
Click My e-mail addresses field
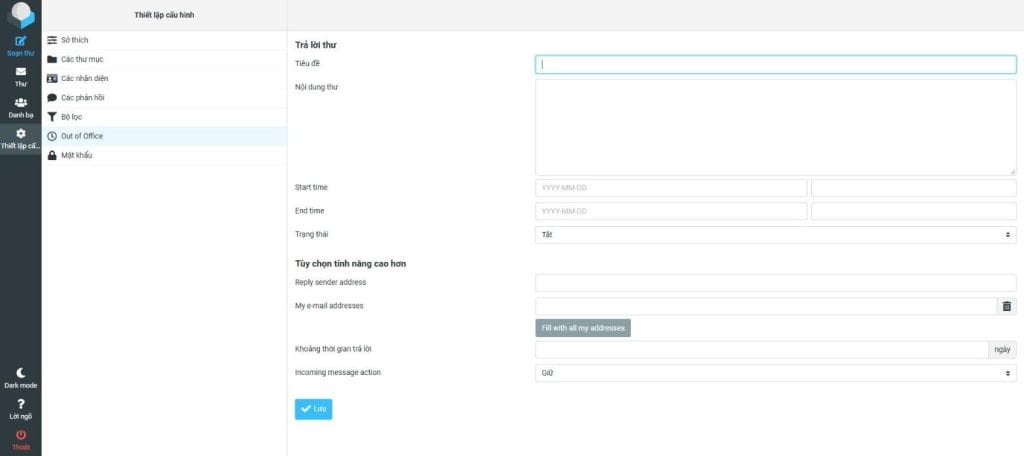766,306
